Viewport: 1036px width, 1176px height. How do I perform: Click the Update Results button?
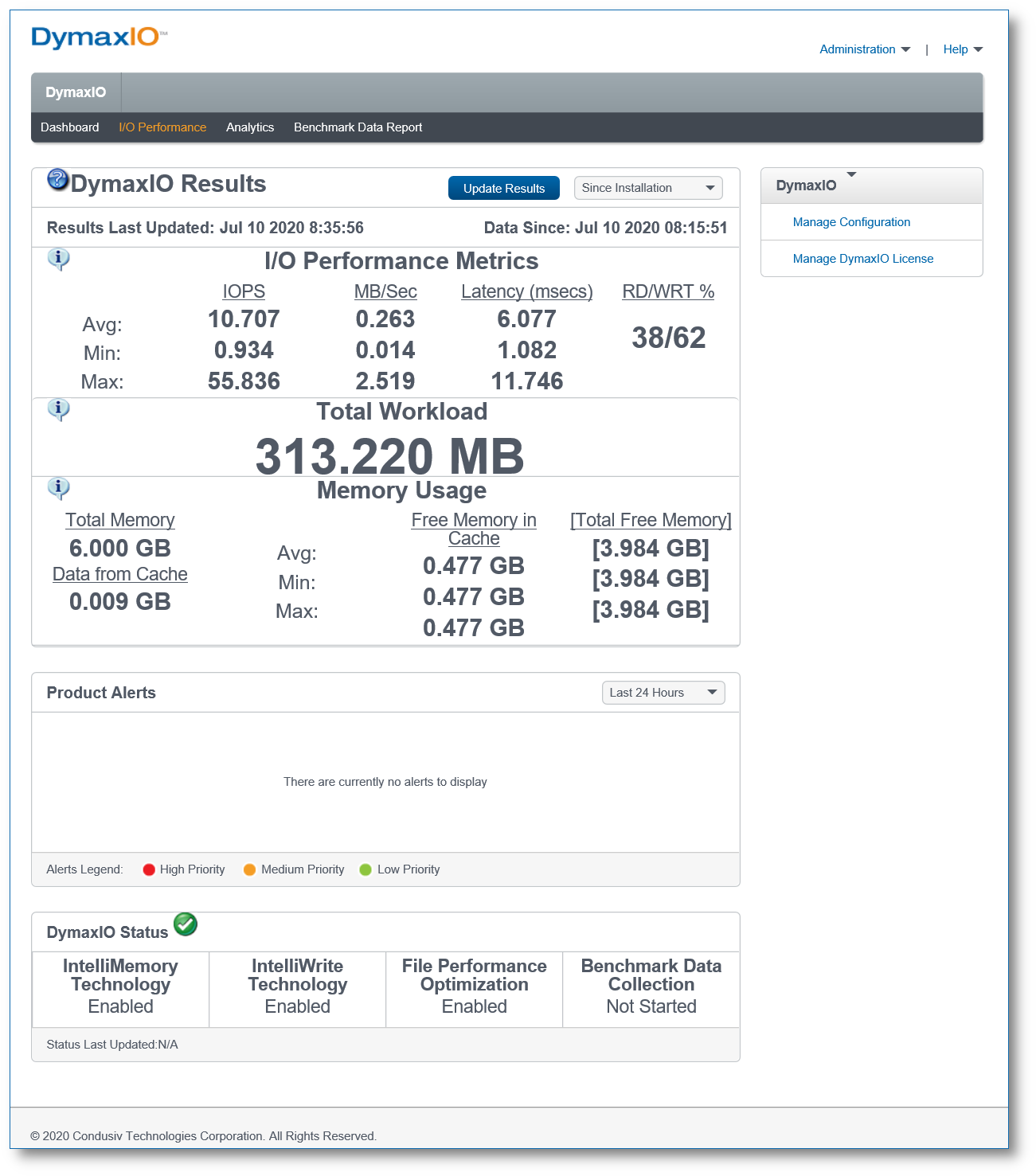504,188
